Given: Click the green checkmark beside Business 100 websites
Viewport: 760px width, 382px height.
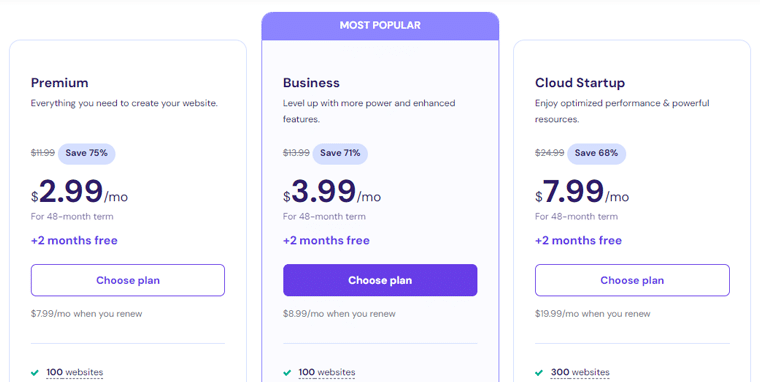Looking at the screenshot, I should 287,373.
